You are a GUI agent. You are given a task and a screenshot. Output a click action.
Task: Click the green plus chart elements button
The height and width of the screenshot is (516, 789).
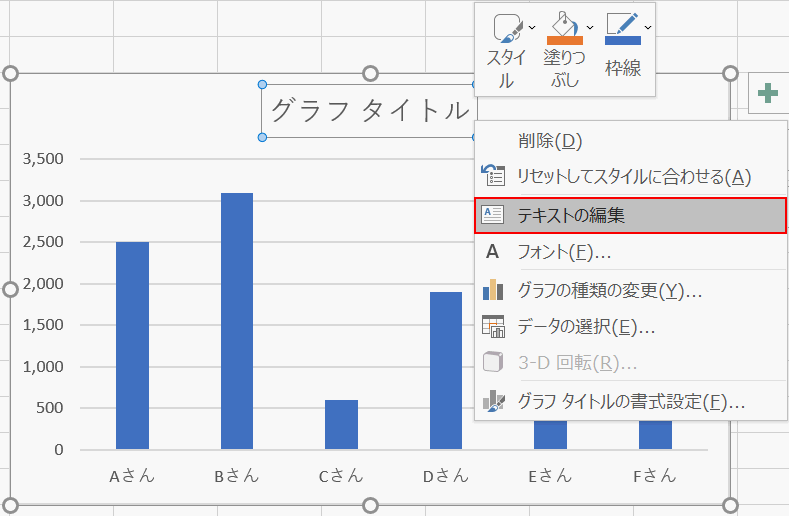pyautogui.click(x=768, y=93)
